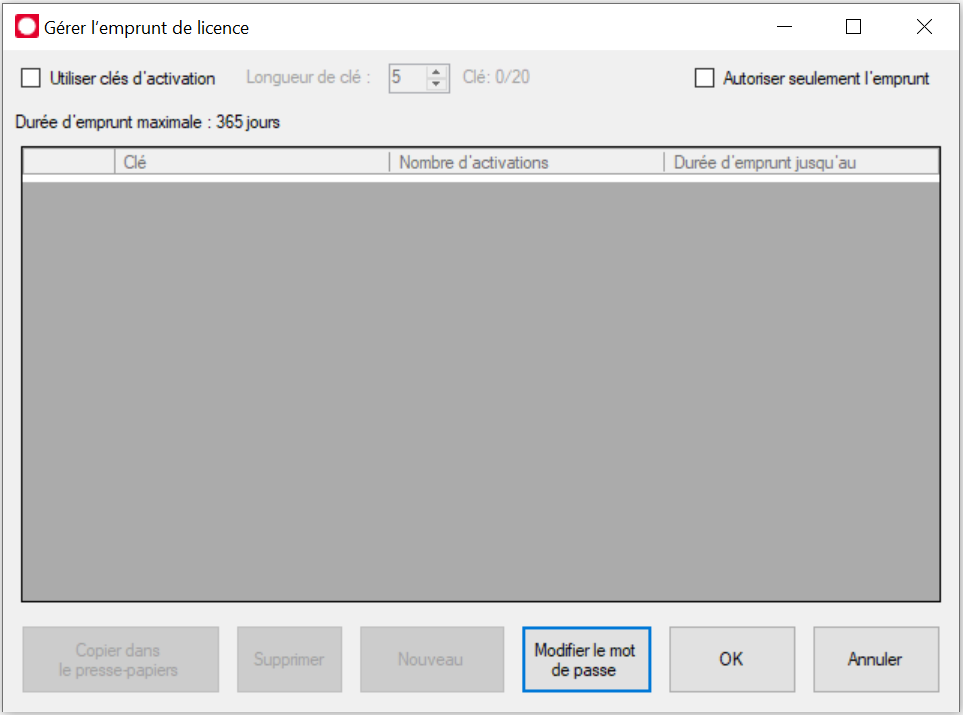Enable the "Utiliser clés d'activation" checkbox

32,78
